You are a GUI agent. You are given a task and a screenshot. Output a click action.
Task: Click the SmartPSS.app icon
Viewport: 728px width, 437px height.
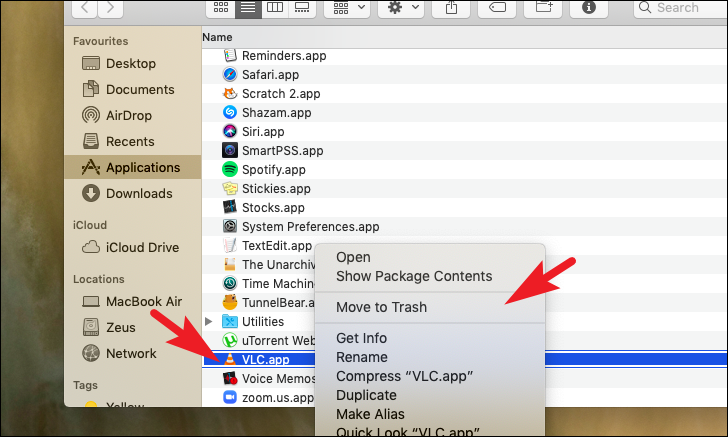[230, 150]
